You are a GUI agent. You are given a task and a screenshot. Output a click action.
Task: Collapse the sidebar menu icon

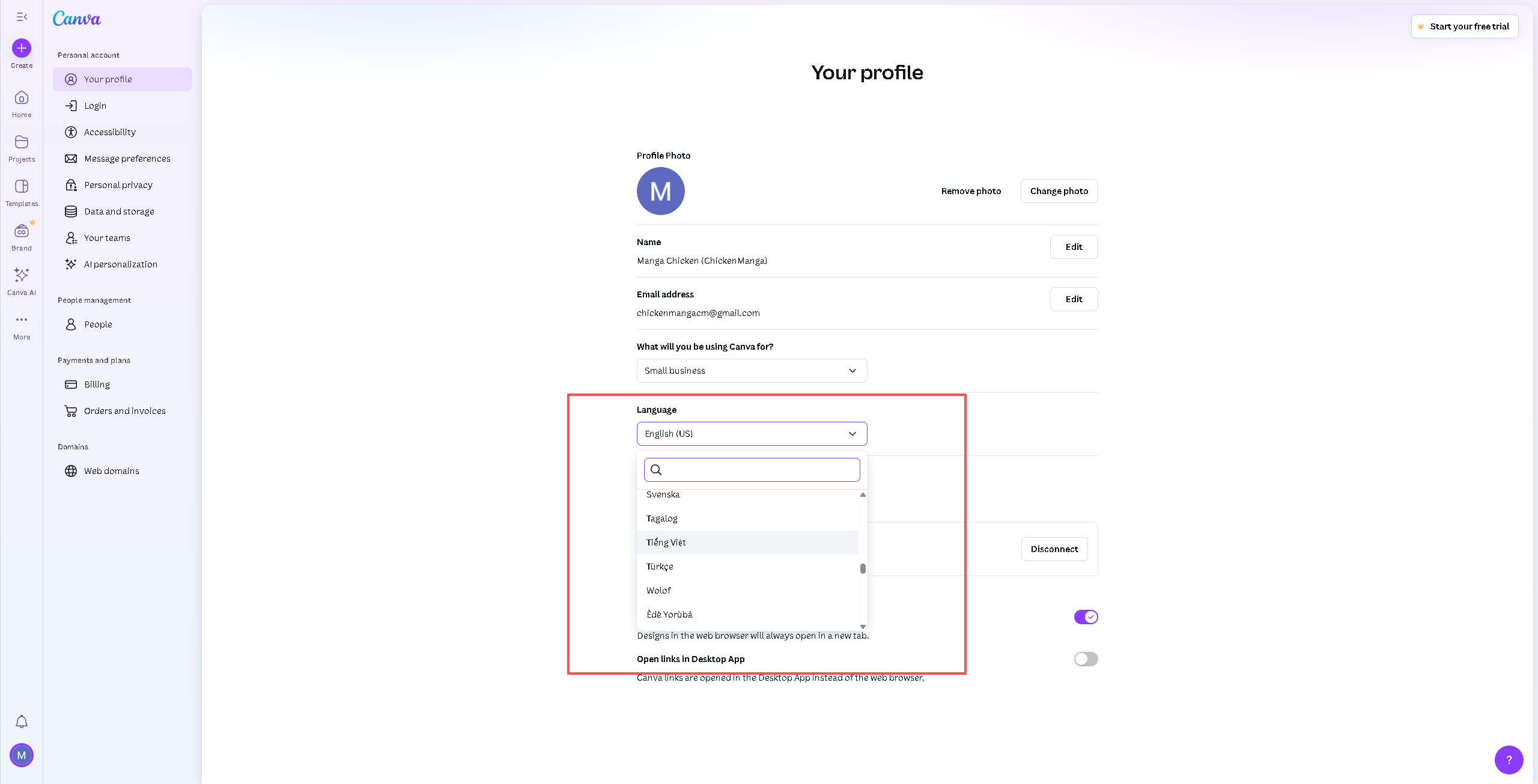point(22,17)
